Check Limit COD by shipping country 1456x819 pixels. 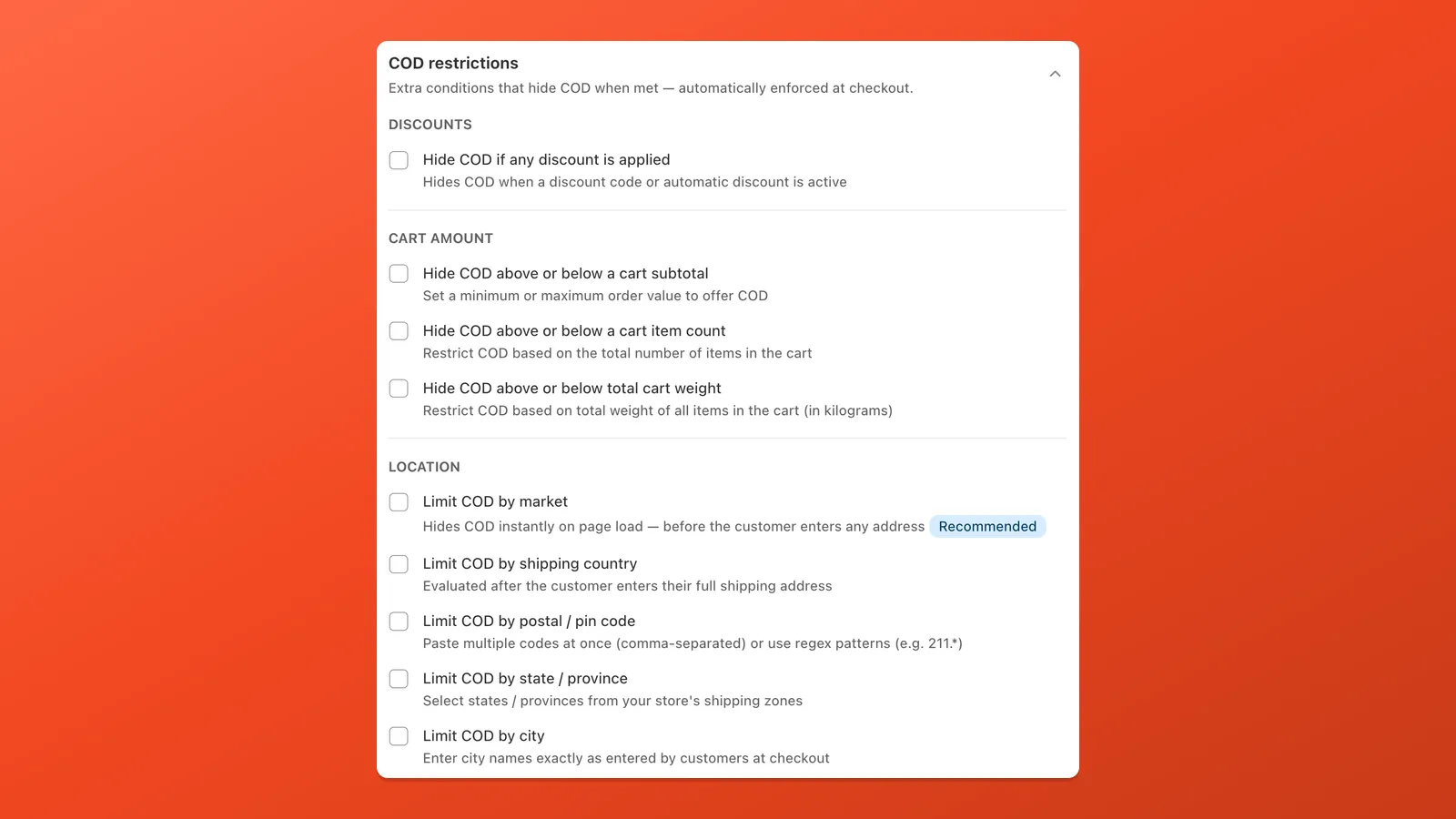tap(399, 564)
